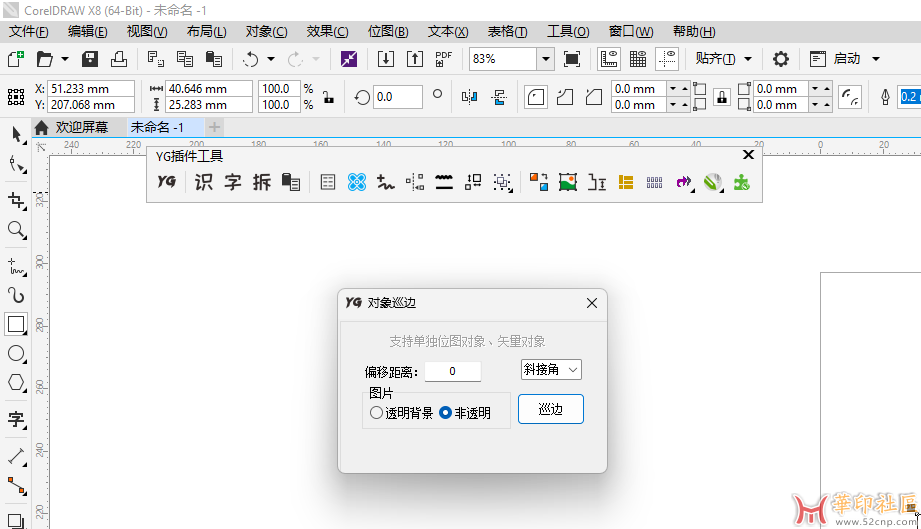The height and width of the screenshot is (529, 921).
Task: Open the 斜接角 corner type dropdown
Action: point(551,369)
